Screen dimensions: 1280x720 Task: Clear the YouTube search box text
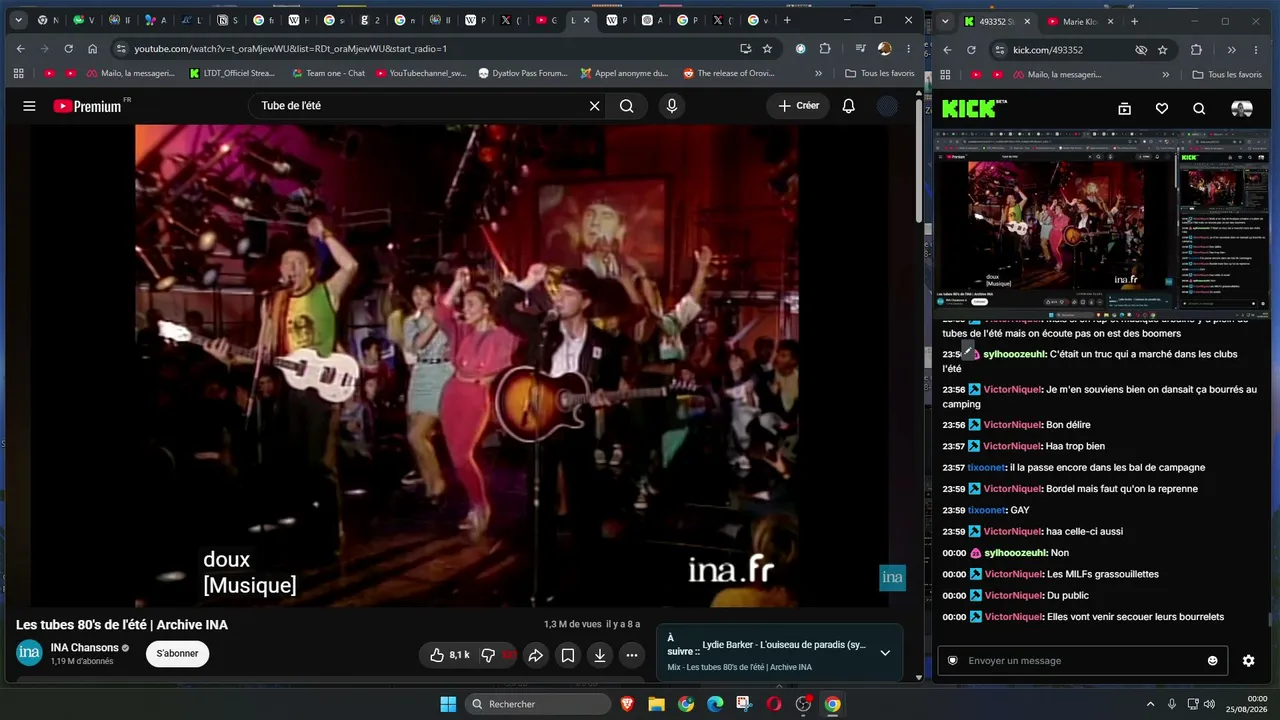pyautogui.click(x=594, y=106)
